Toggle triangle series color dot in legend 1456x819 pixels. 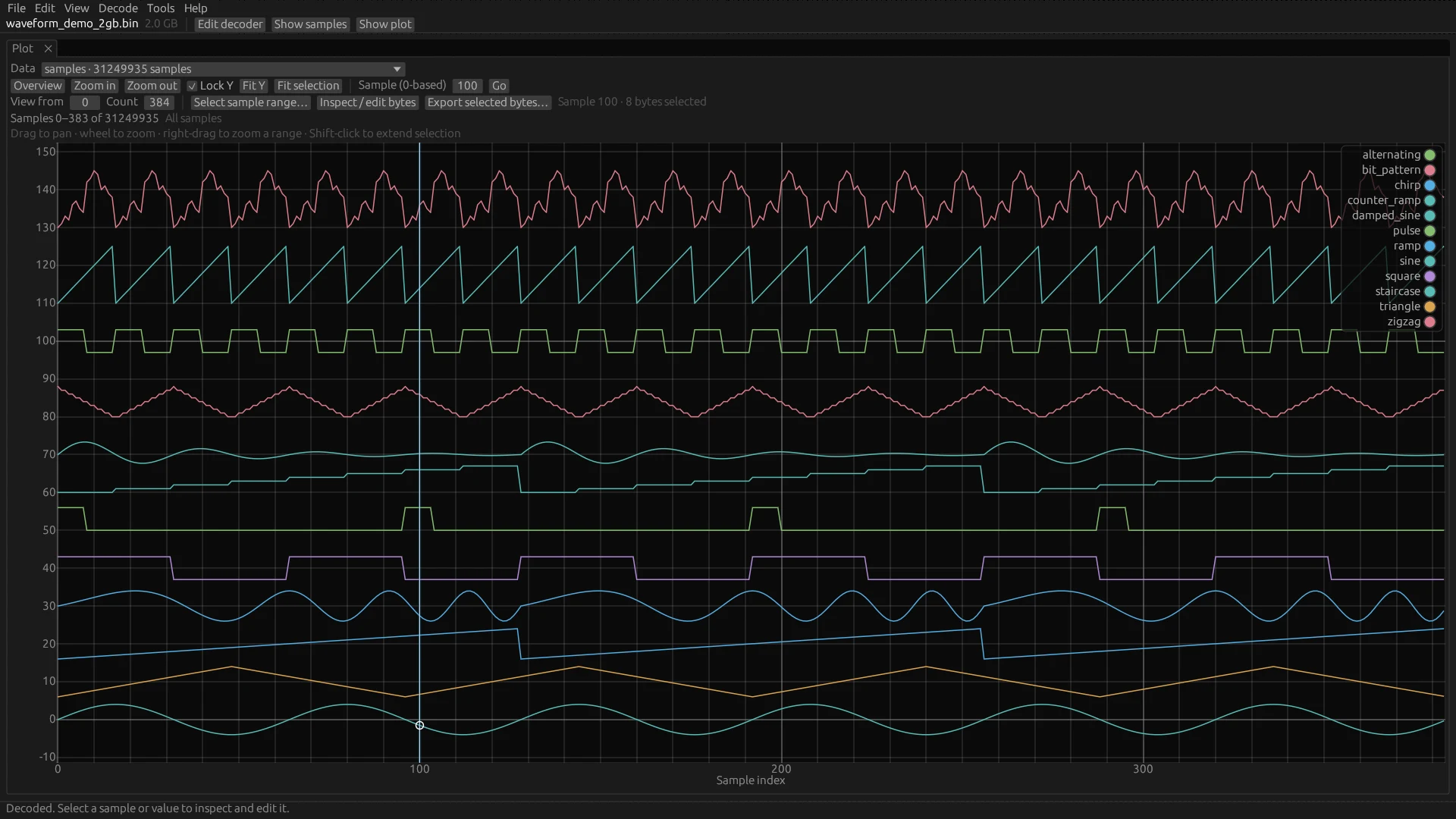[1429, 307]
